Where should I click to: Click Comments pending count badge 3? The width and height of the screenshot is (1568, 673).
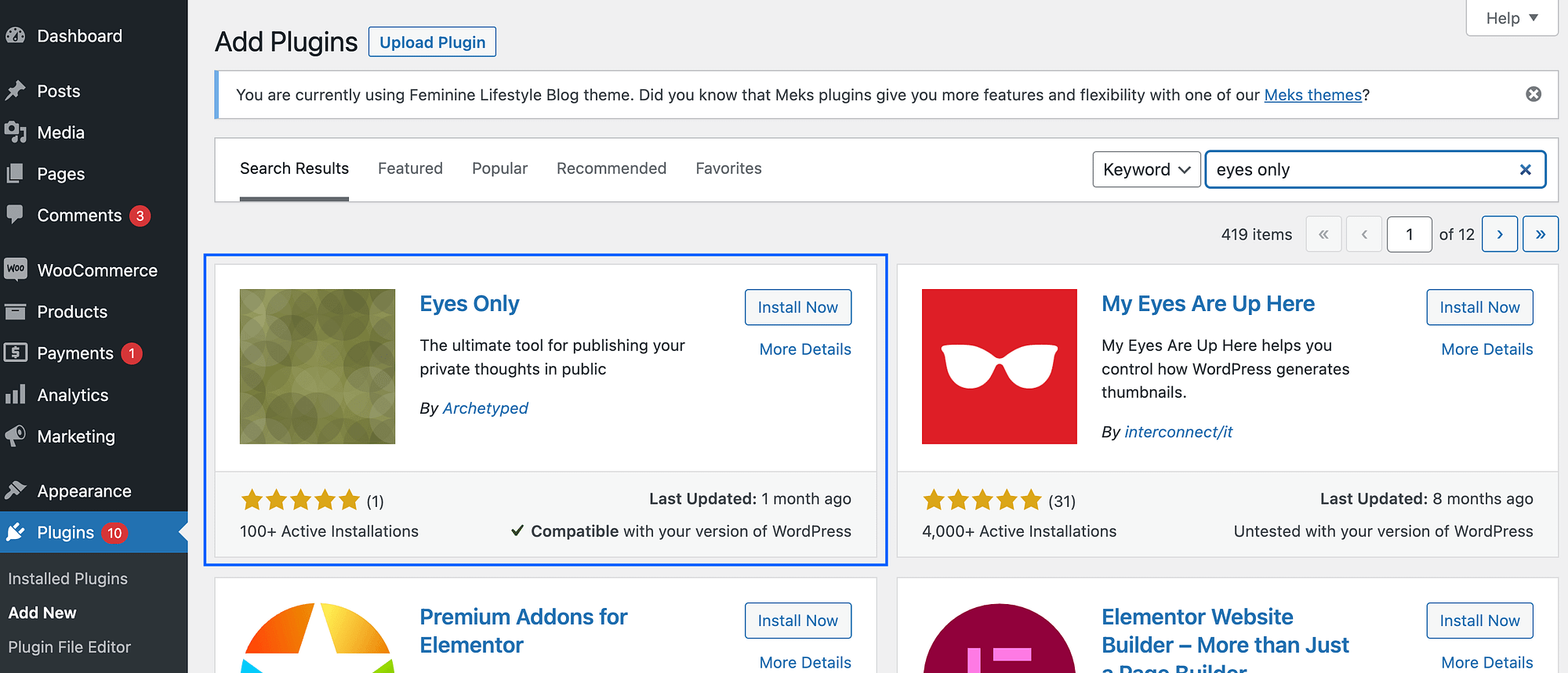tap(140, 215)
